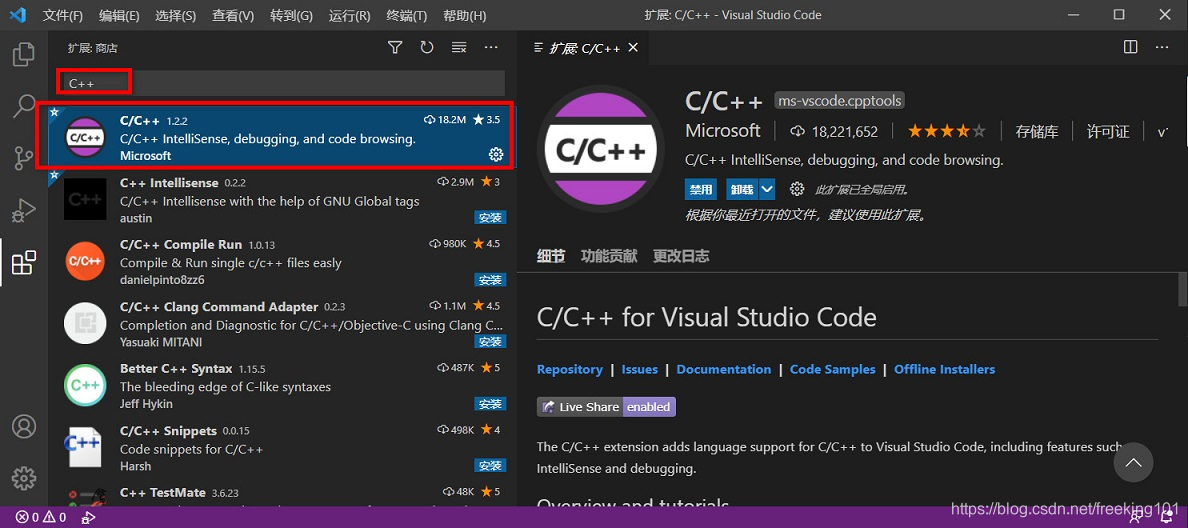1188x528 pixels.
Task: Click the Live Share enabled badge
Action: pyautogui.click(x=606, y=407)
